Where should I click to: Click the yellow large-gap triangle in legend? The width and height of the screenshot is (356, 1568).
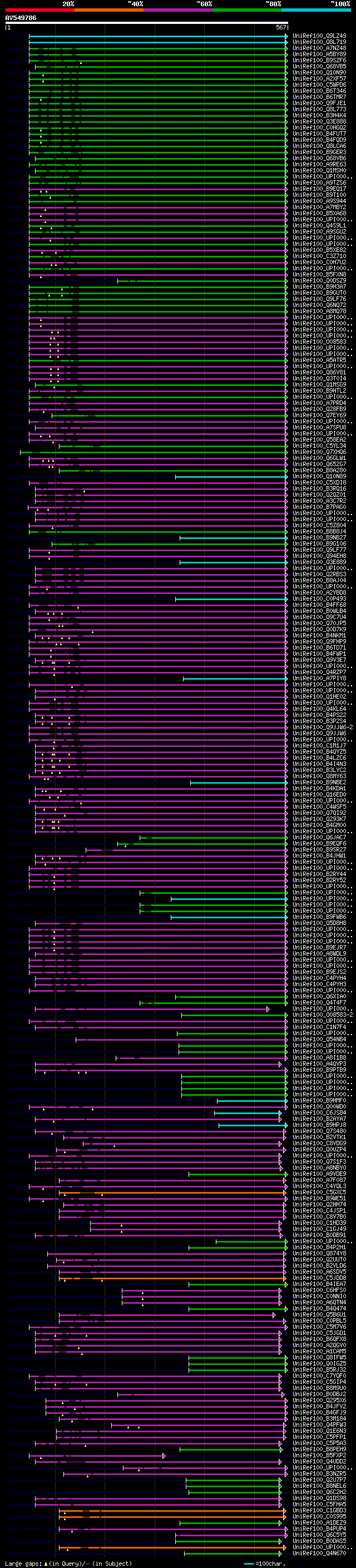46,1563
